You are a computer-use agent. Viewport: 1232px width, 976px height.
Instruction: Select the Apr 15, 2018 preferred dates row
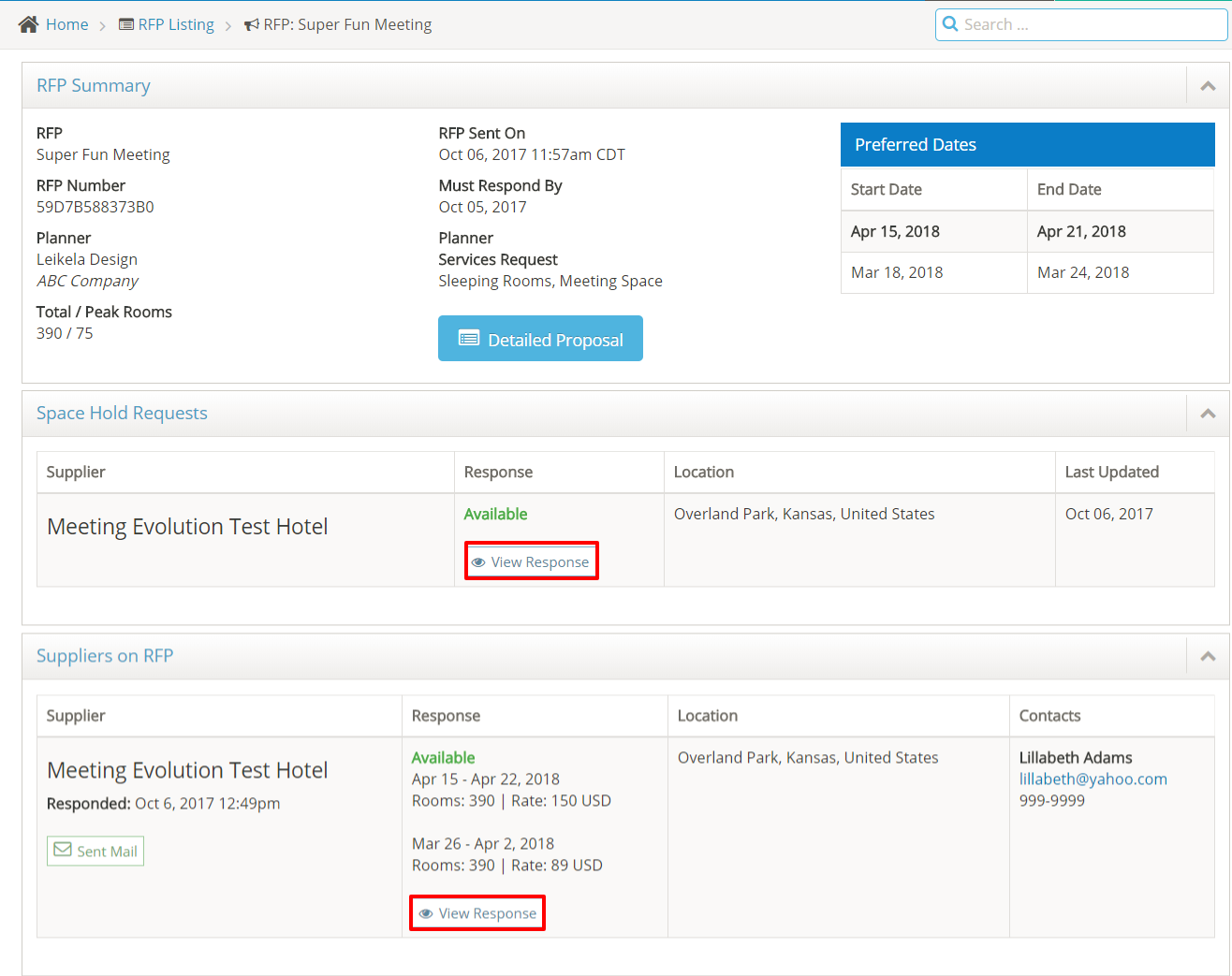1026,232
